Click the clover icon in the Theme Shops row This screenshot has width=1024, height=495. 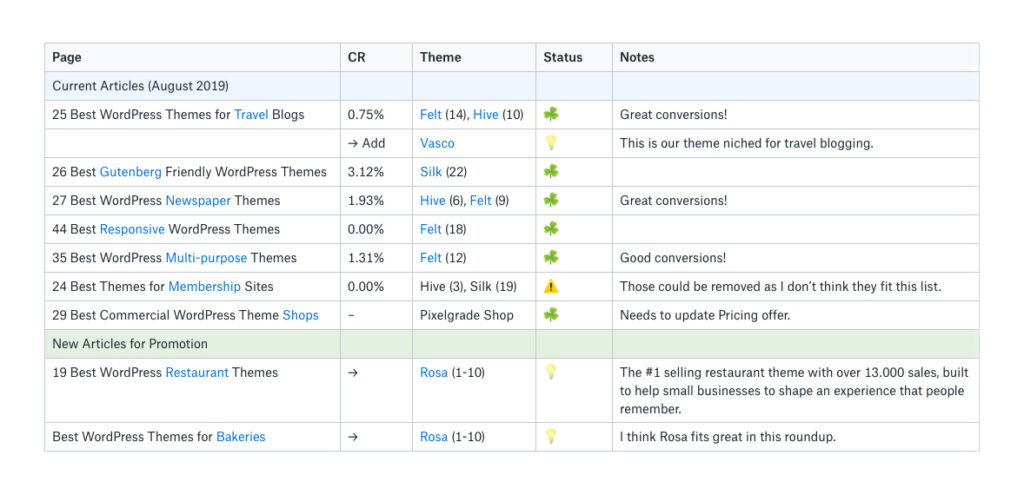point(551,315)
